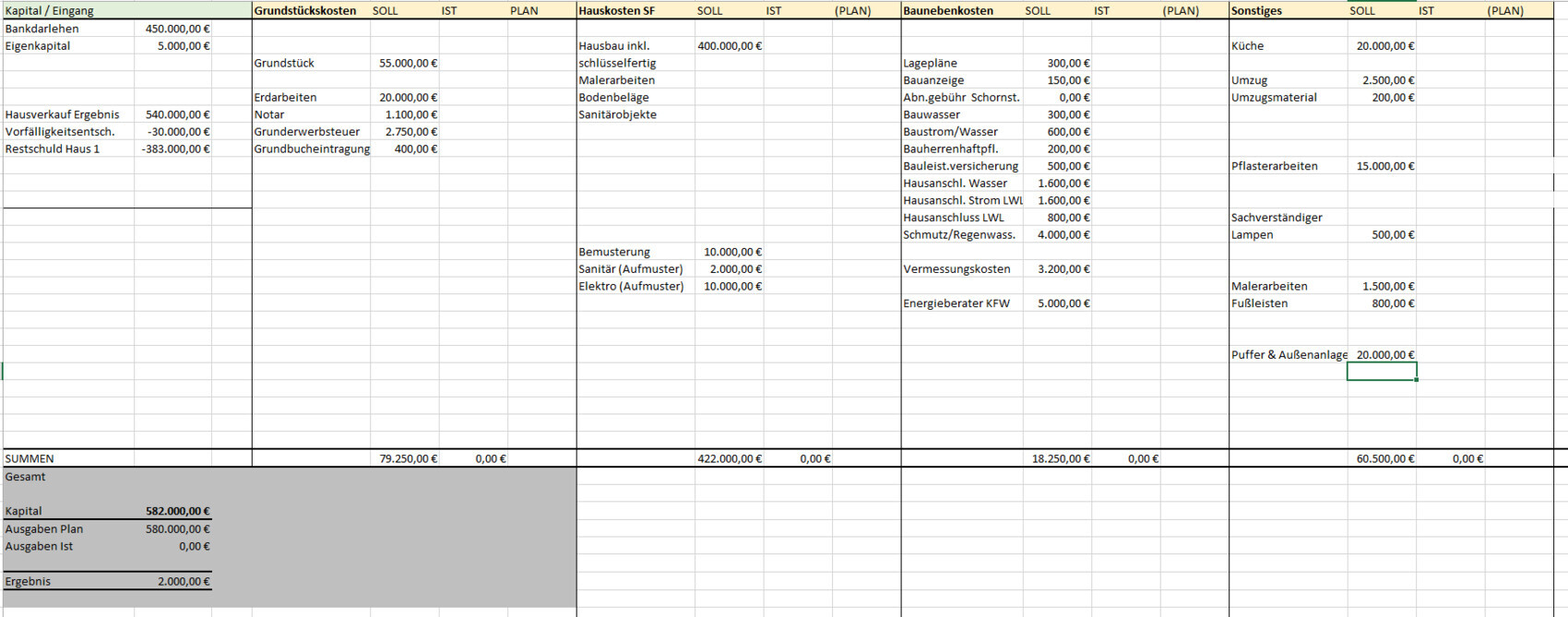Select the Bankdarlehen amount cell 450.000,00 €
1568x617 pixels.
click(x=176, y=29)
